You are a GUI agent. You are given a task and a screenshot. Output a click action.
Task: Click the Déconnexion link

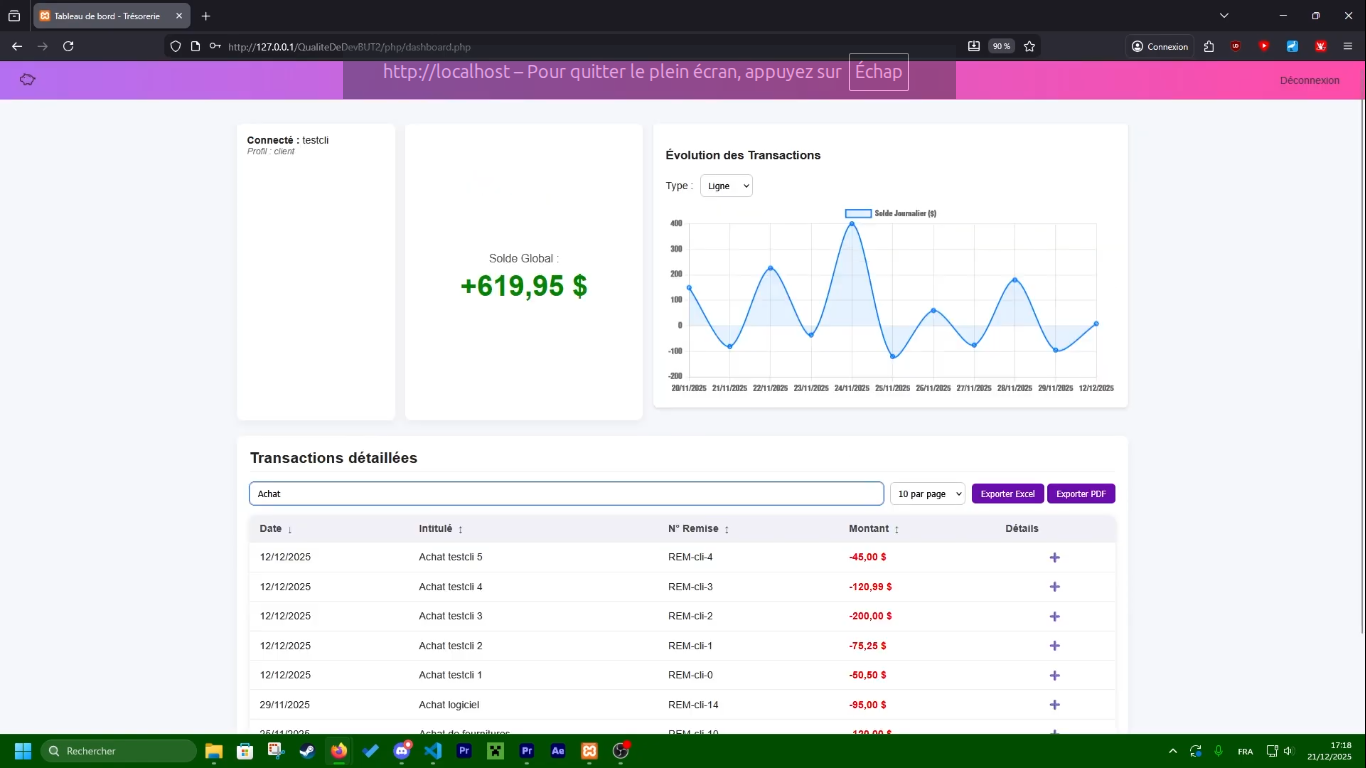pyautogui.click(x=1309, y=80)
